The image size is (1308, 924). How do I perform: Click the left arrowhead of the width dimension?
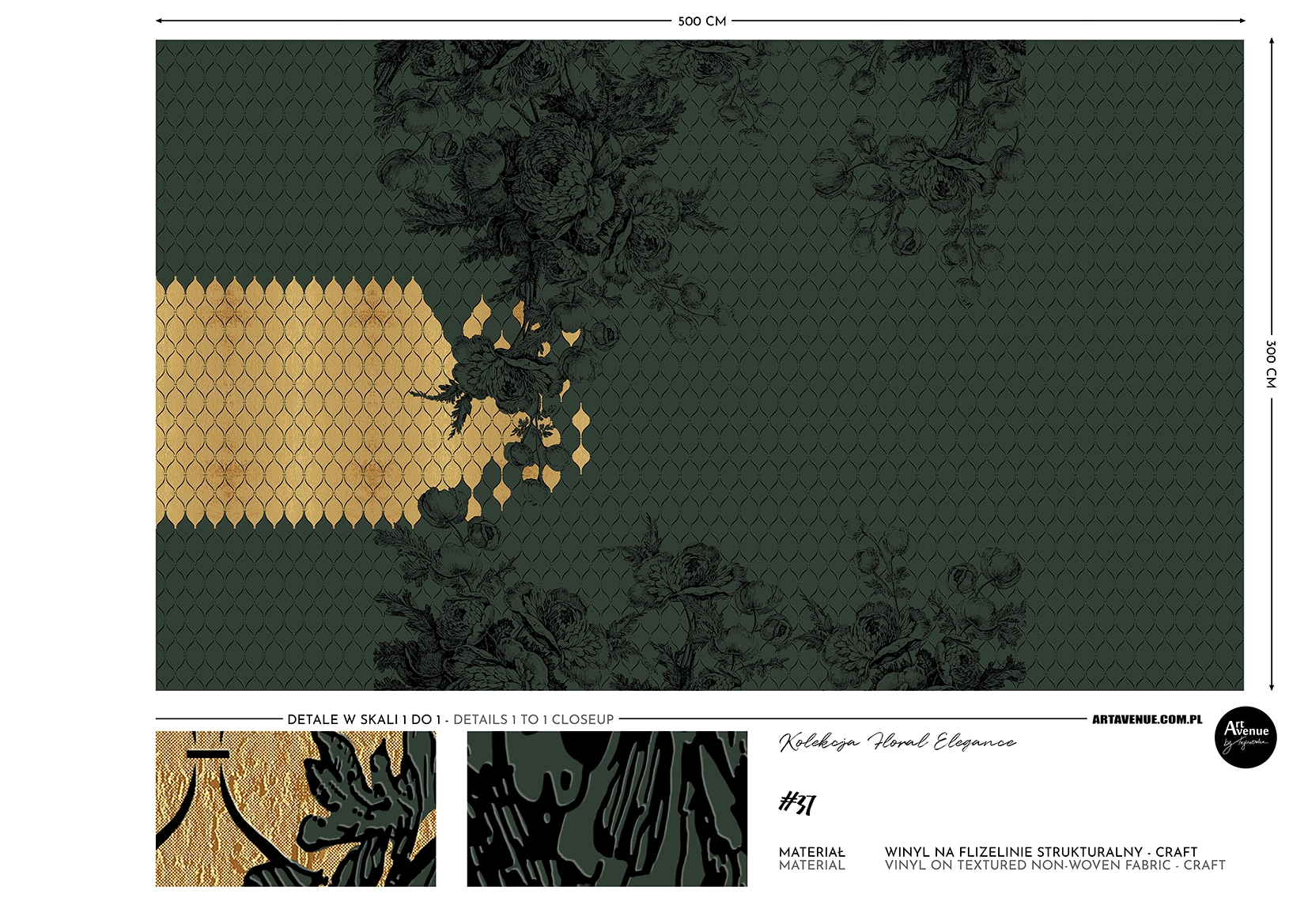coord(160,21)
